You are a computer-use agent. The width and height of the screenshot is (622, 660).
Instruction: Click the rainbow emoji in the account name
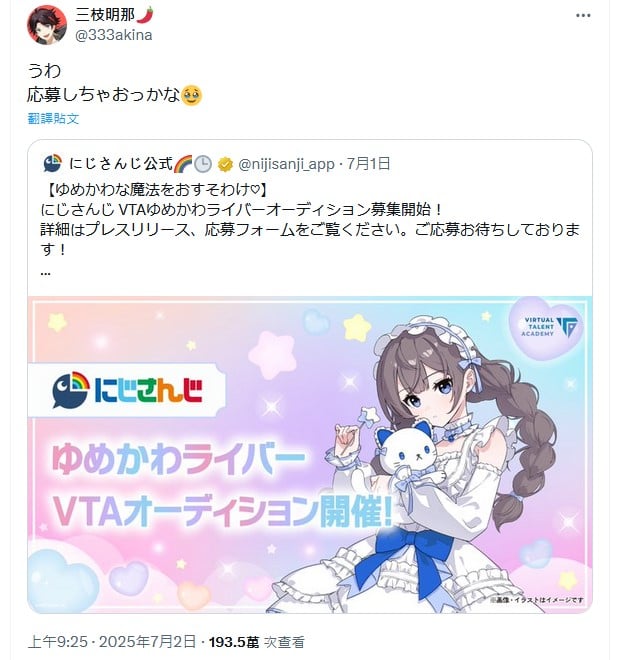point(183,164)
